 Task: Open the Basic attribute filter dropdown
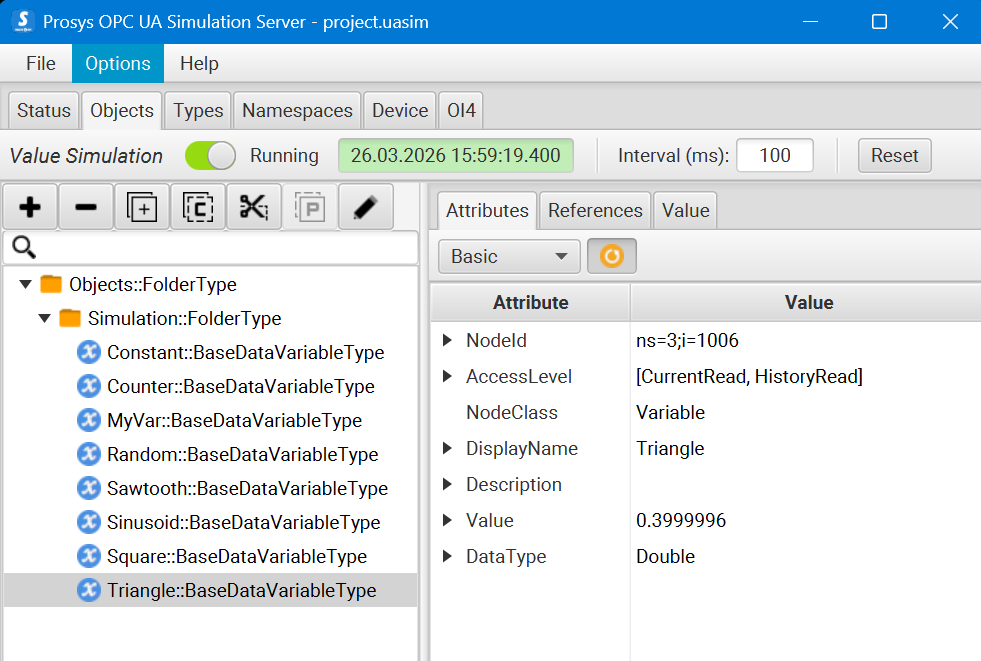click(509, 256)
